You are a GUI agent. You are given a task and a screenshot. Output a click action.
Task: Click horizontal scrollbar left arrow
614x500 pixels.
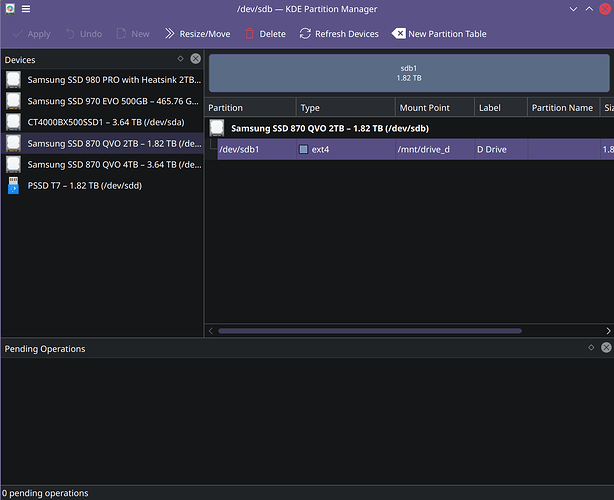(x=211, y=331)
